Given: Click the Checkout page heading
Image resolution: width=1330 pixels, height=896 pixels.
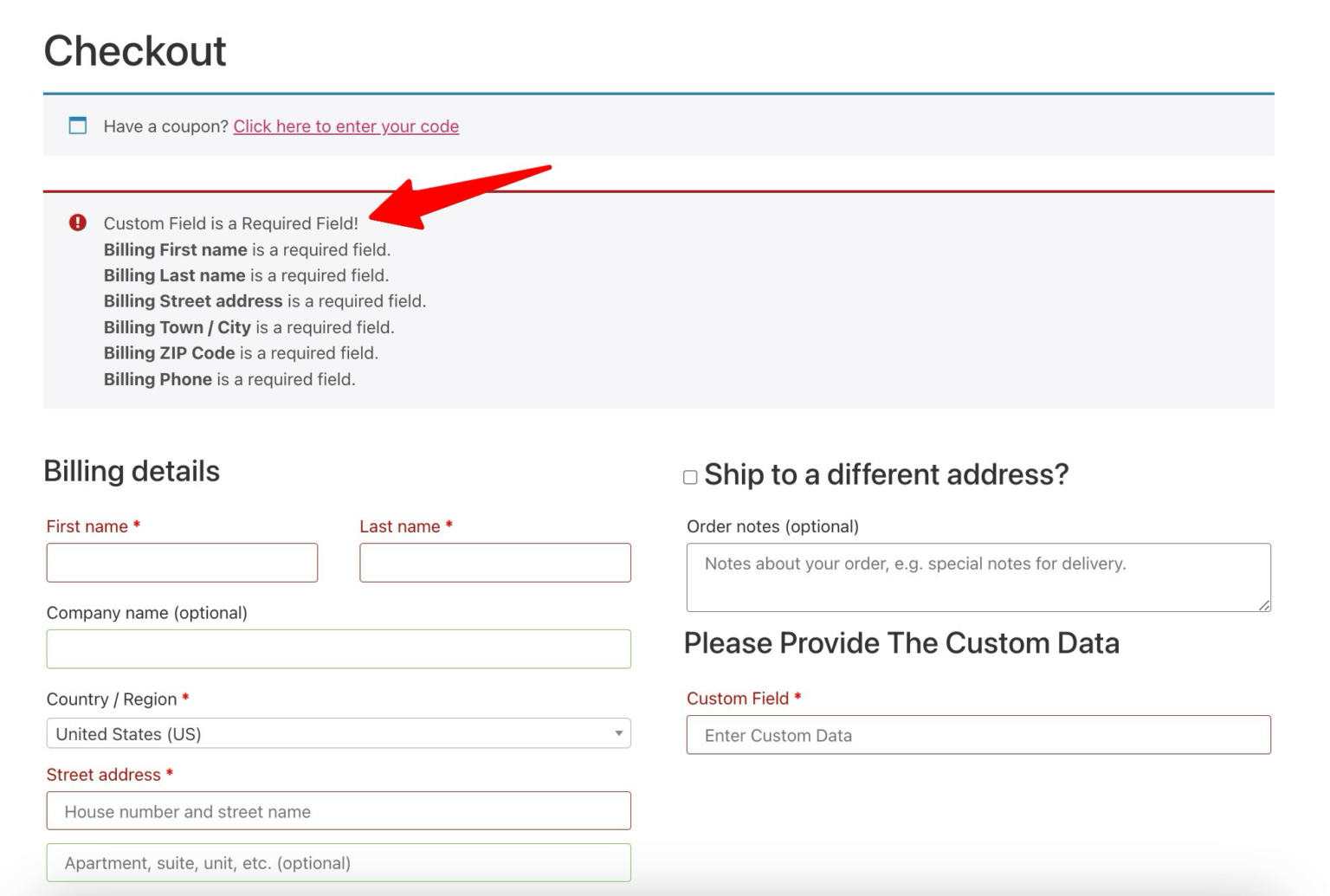Looking at the screenshot, I should (134, 50).
